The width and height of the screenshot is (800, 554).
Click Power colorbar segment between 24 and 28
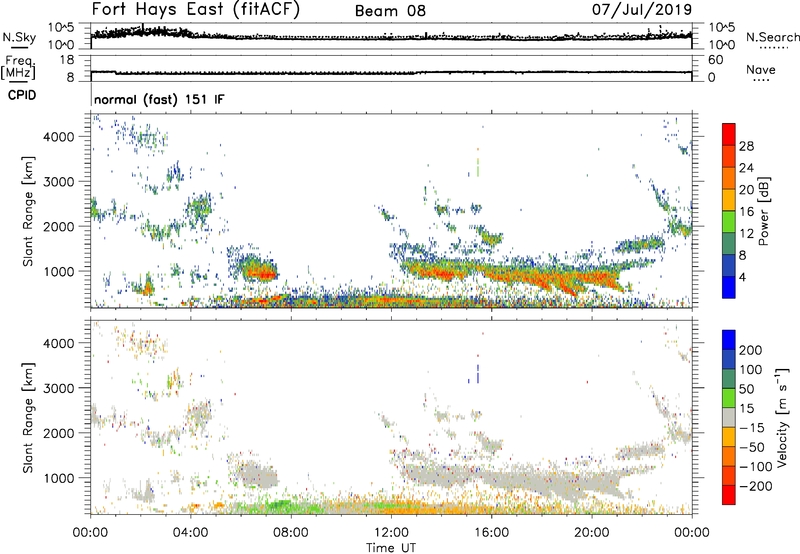tap(729, 156)
